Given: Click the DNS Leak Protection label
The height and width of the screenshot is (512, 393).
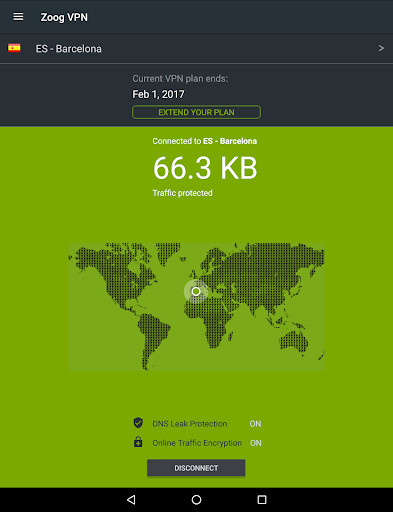Looking at the screenshot, I should point(190,424).
